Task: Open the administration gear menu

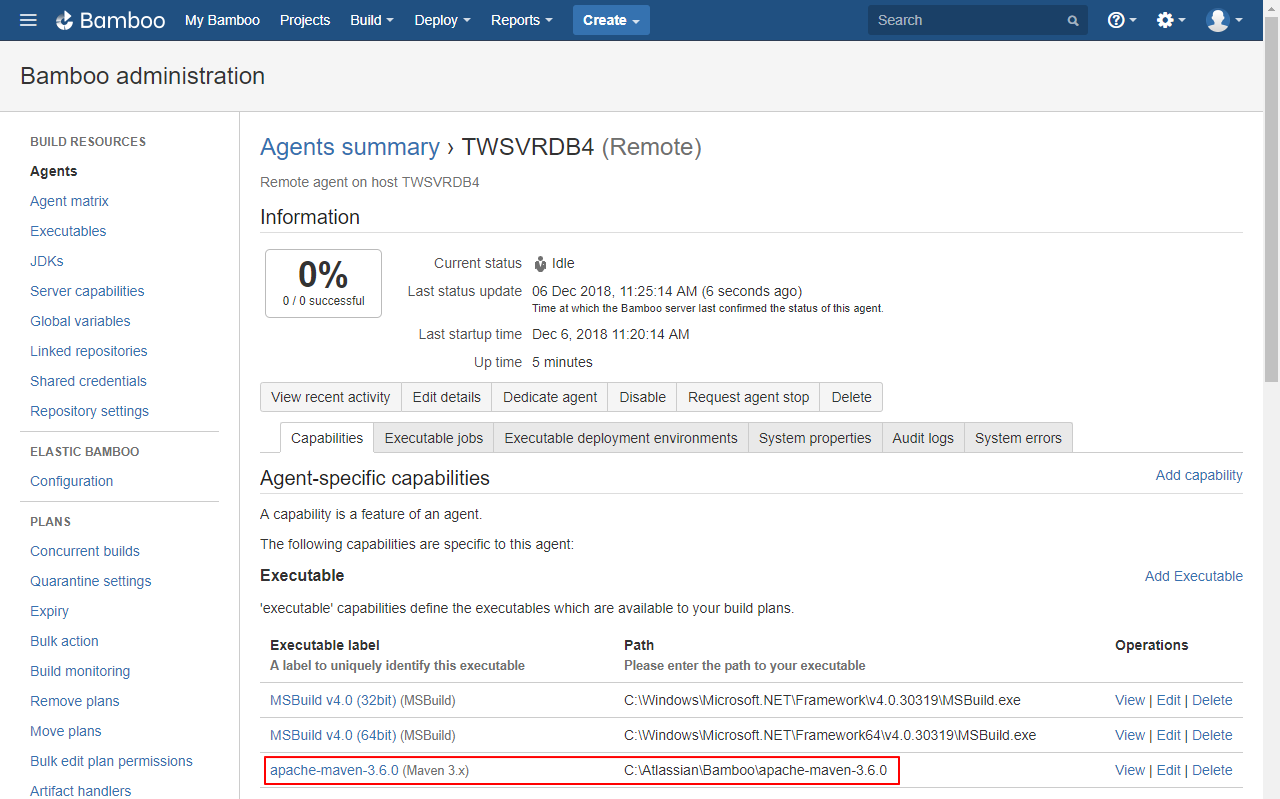Action: (1171, 20)
